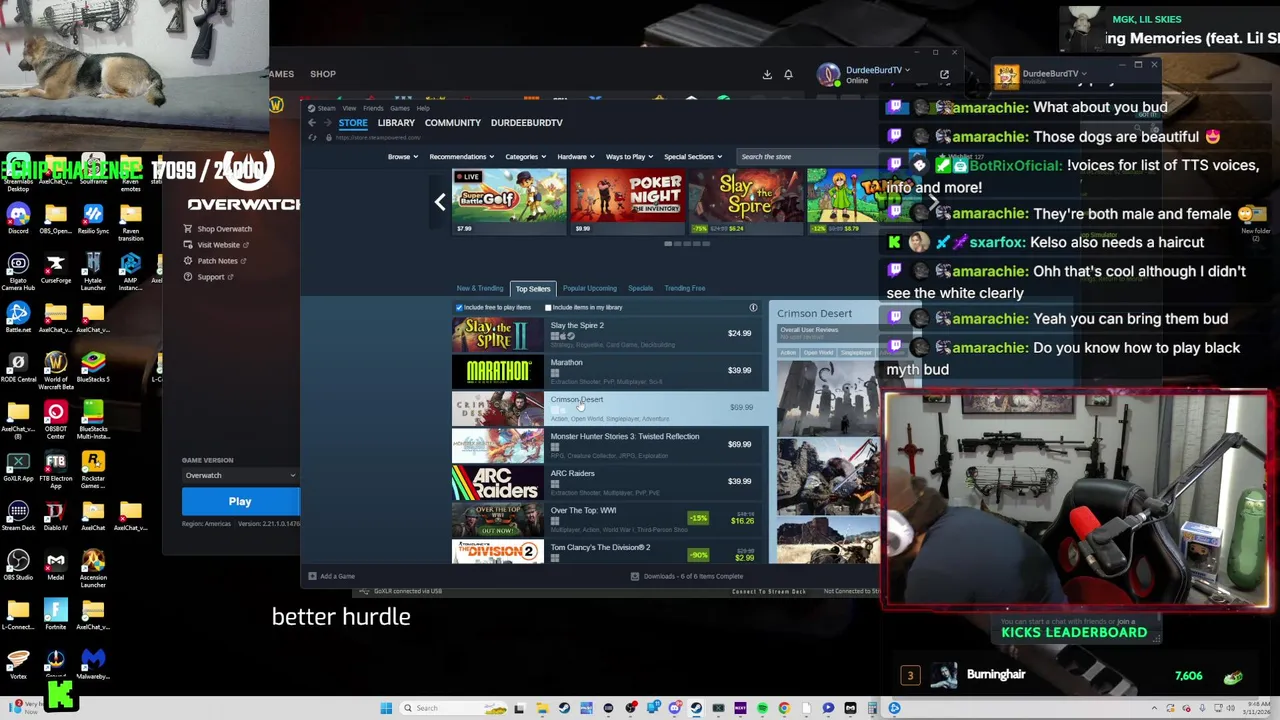
Task: Expand the Browse store menu
Action: point(403,156)
